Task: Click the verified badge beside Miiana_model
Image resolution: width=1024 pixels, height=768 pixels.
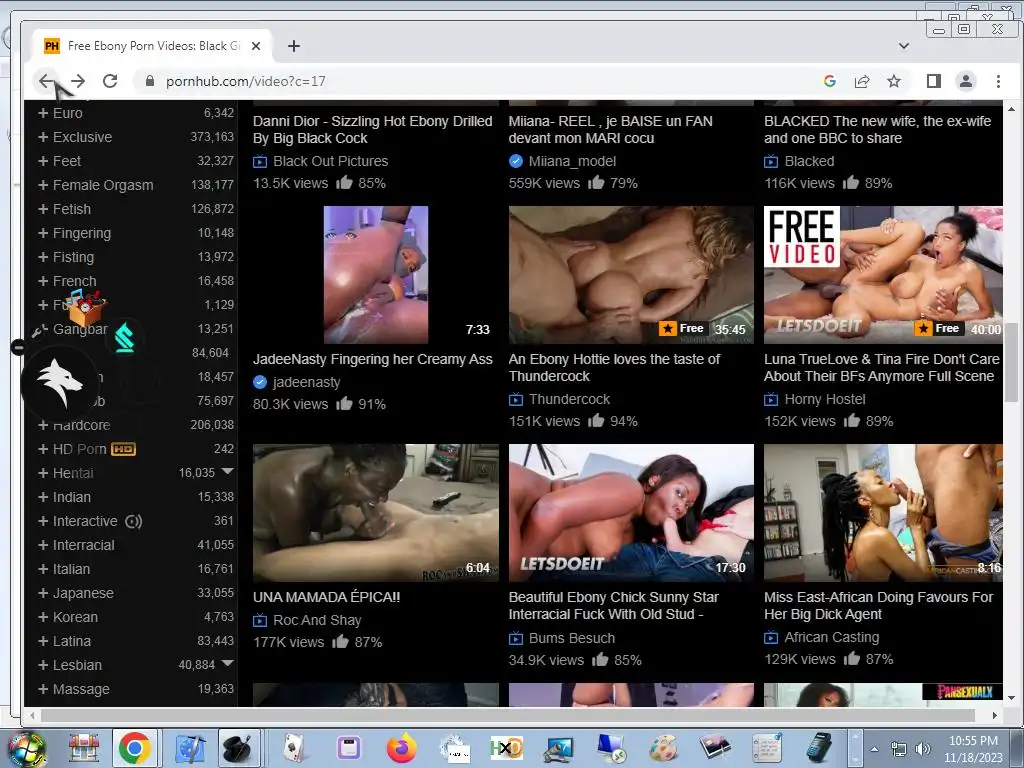Action: [516, 161]
